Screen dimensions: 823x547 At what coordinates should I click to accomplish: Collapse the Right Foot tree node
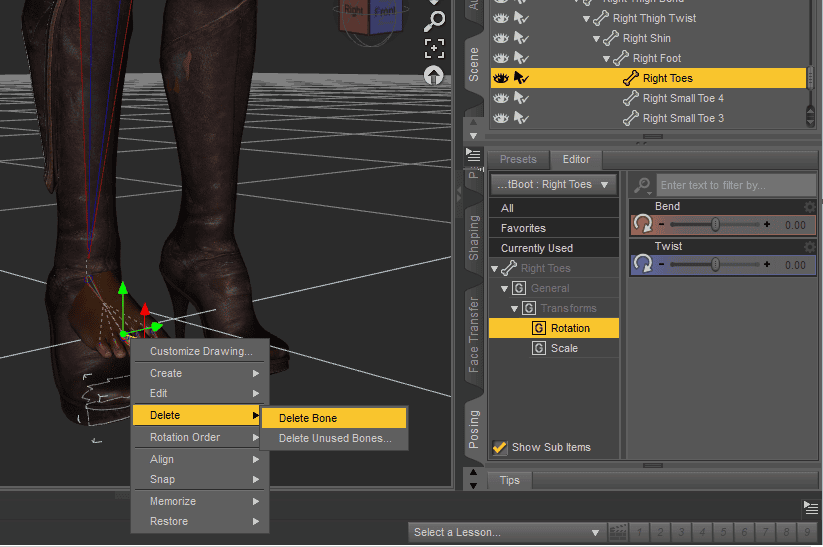pos(606,59)
